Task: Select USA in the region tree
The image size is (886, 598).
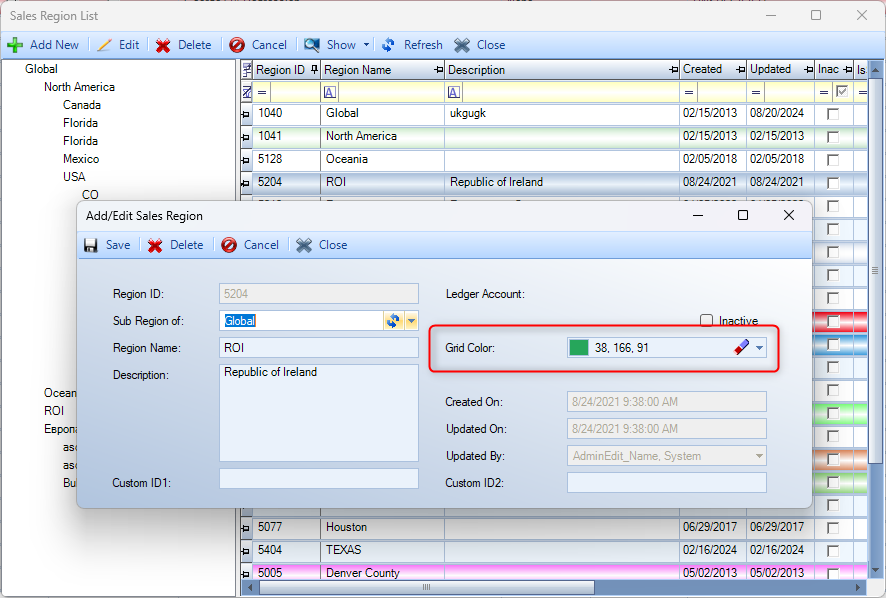Action: pyautogui.click(x=74, y=177)
